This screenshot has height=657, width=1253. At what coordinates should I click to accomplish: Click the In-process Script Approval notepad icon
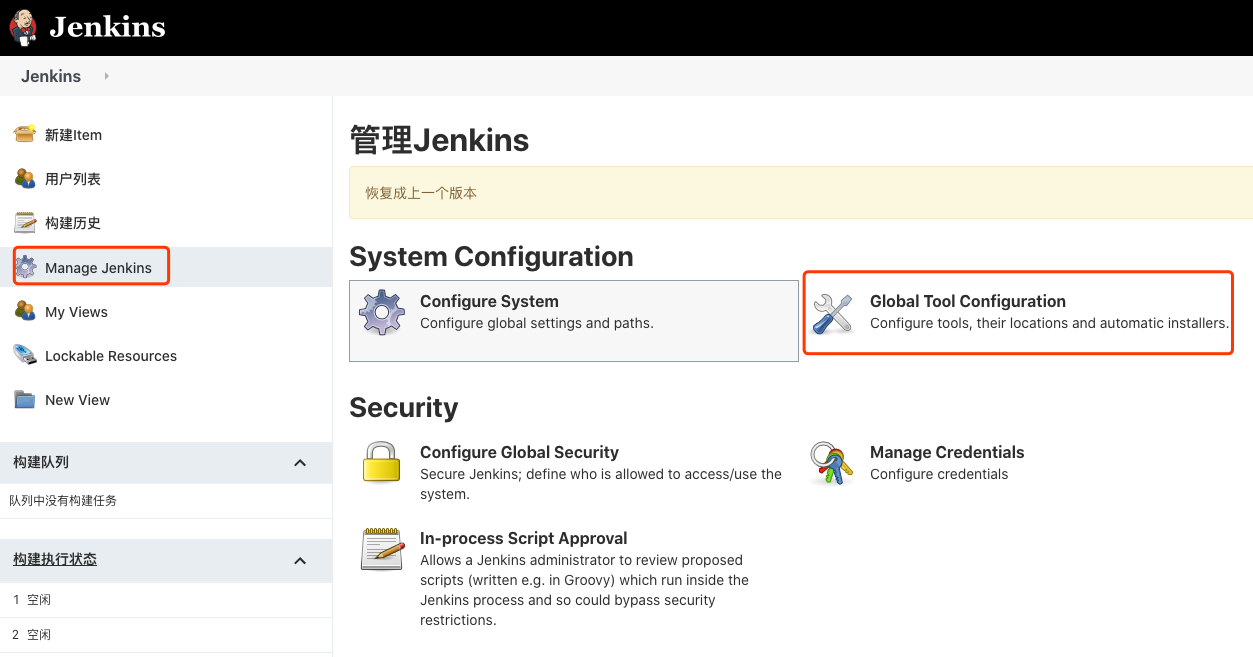coord(381,548)
